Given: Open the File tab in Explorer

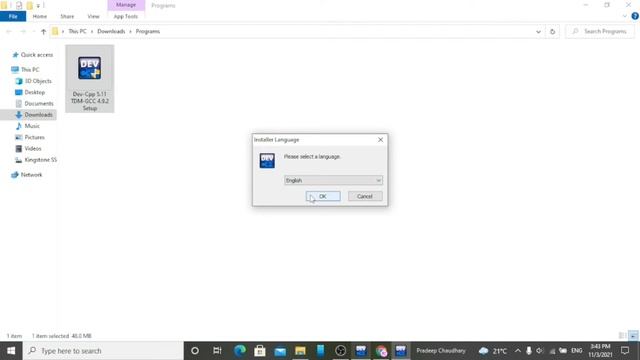Looking at the screenshot, I should point(13,16).
